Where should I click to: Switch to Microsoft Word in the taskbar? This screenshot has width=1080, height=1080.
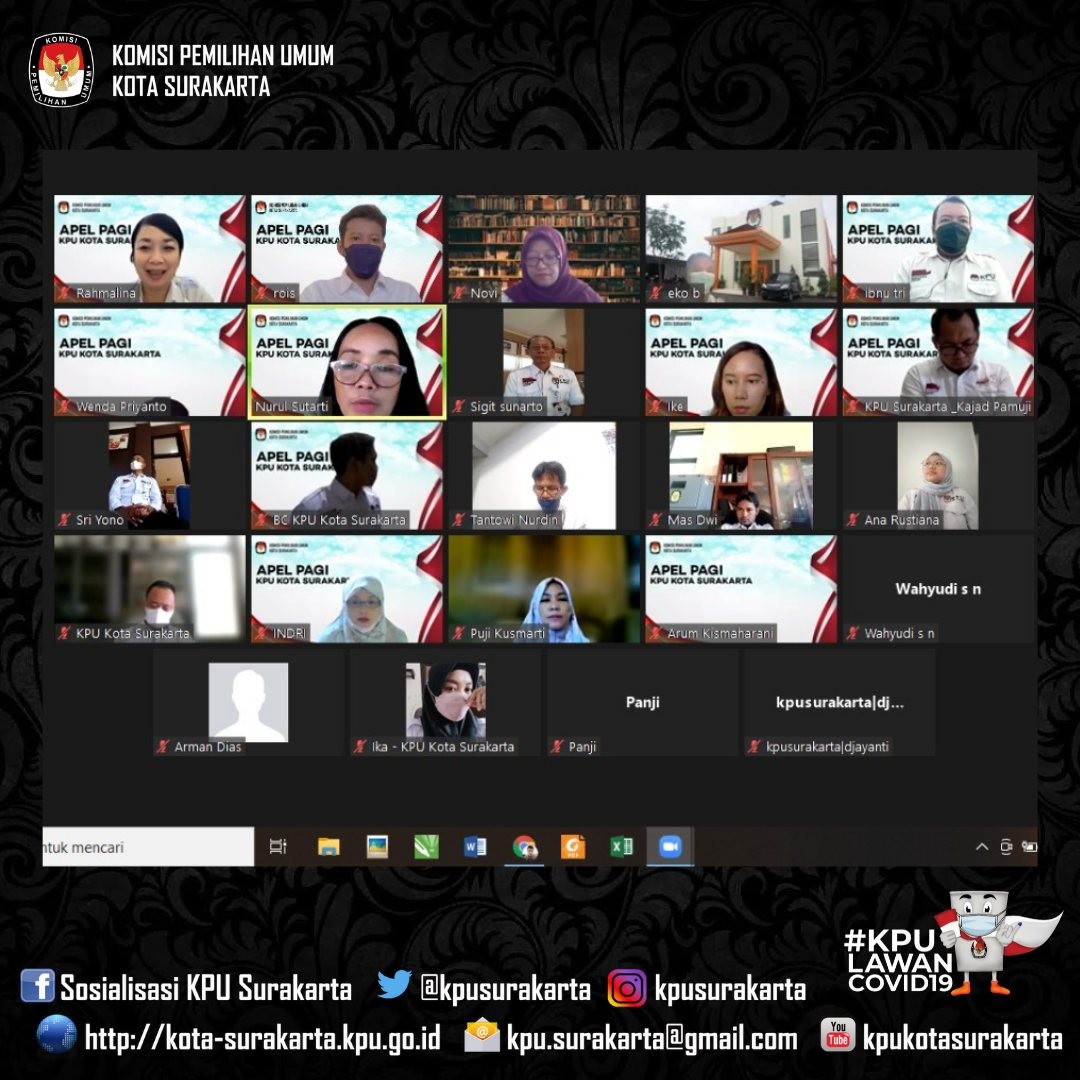tap(475, 847)
